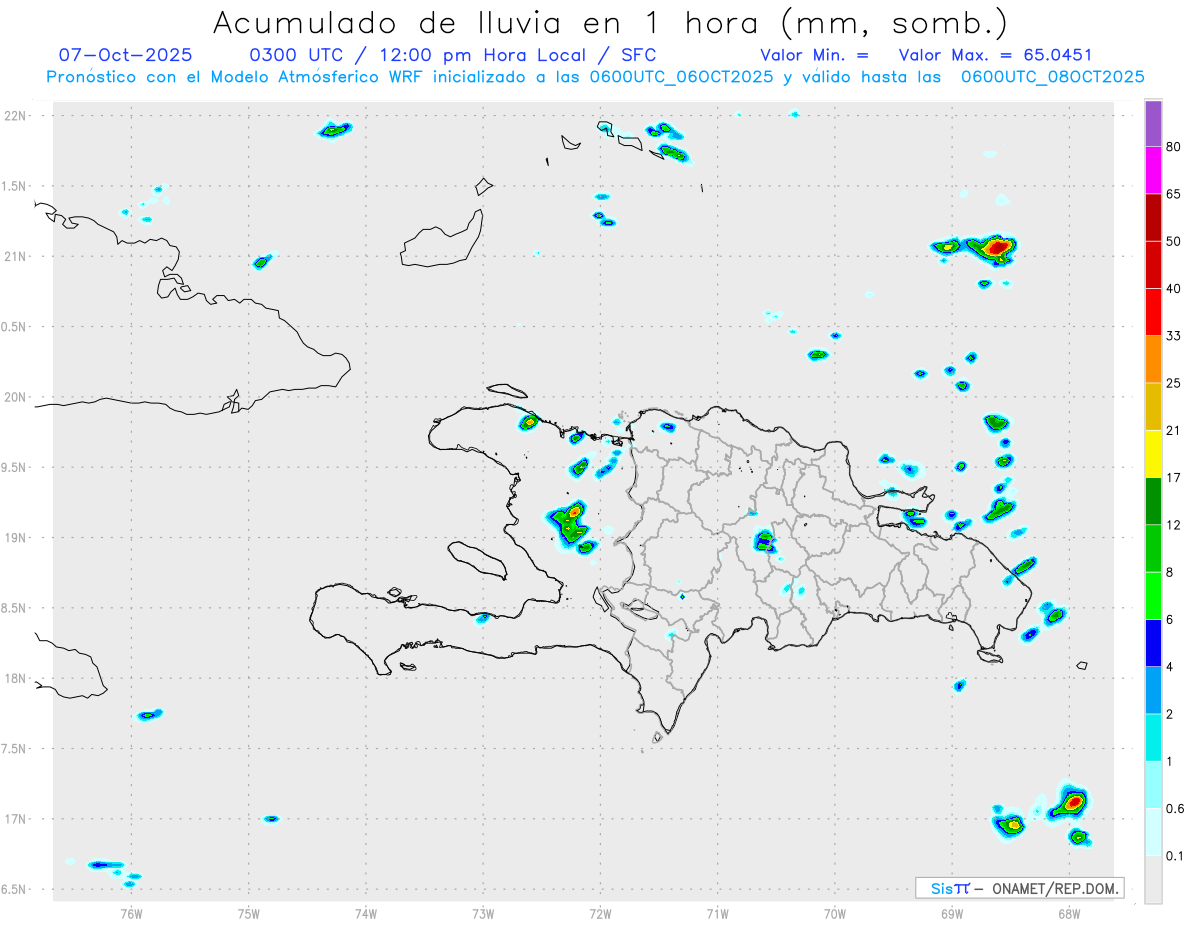Click the '25' colorbar value

point(1174,383)
